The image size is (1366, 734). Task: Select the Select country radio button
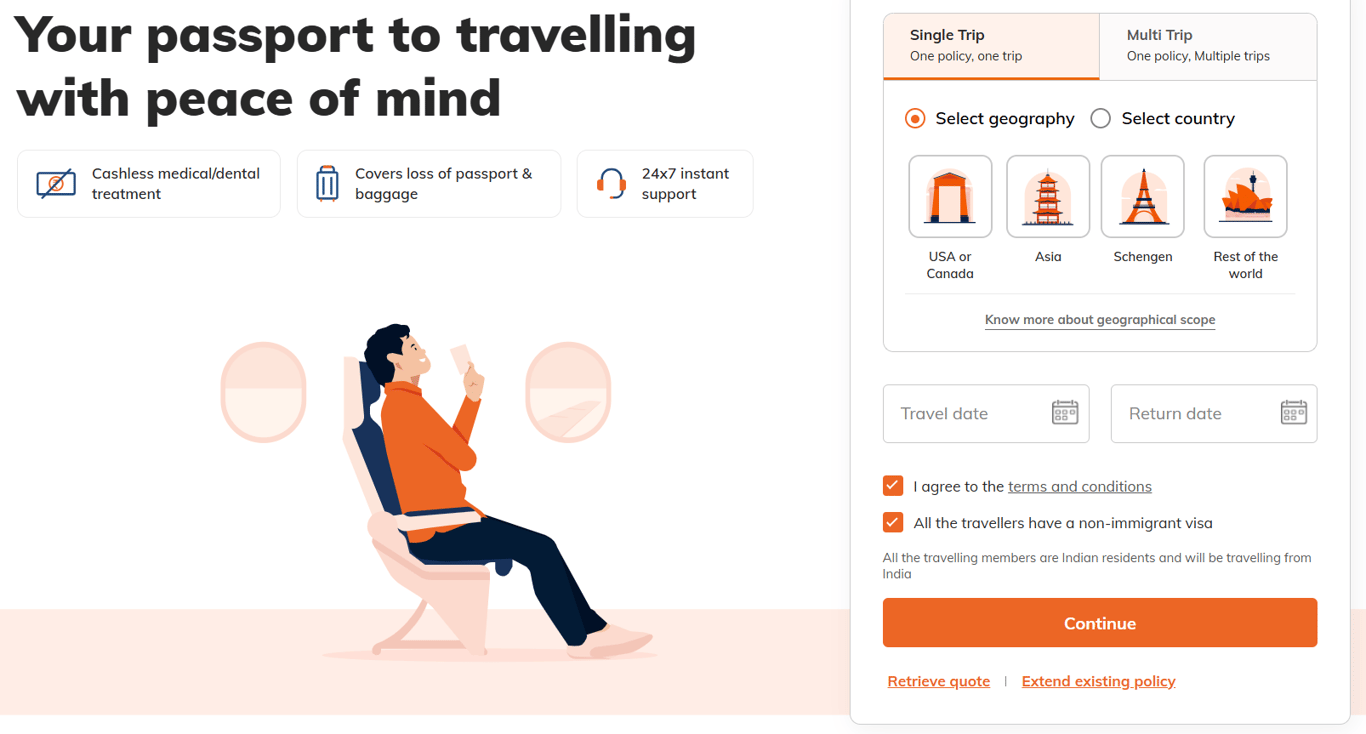[1101, 118]
